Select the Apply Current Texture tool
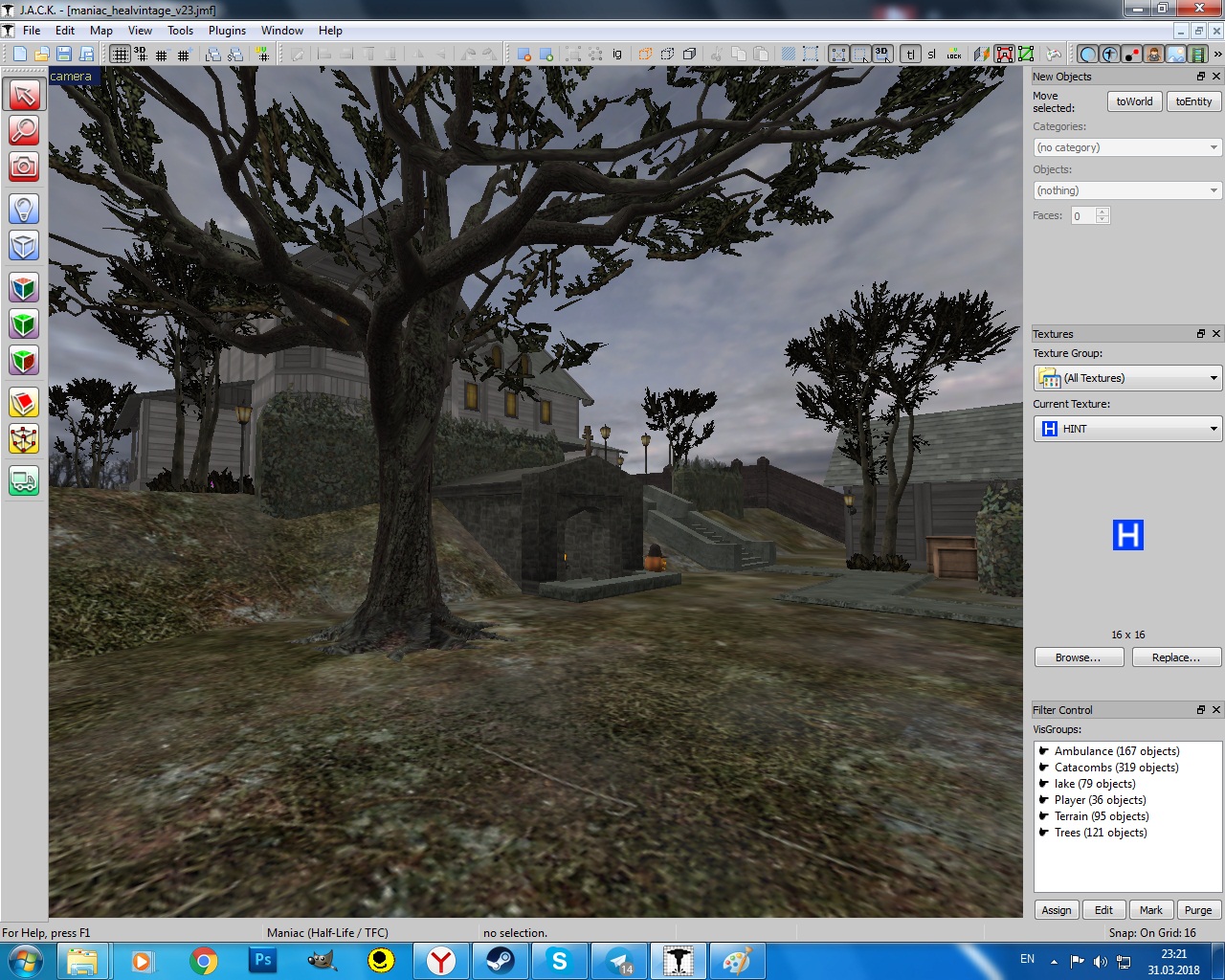The image size is (1225, 980). (24, 323)
